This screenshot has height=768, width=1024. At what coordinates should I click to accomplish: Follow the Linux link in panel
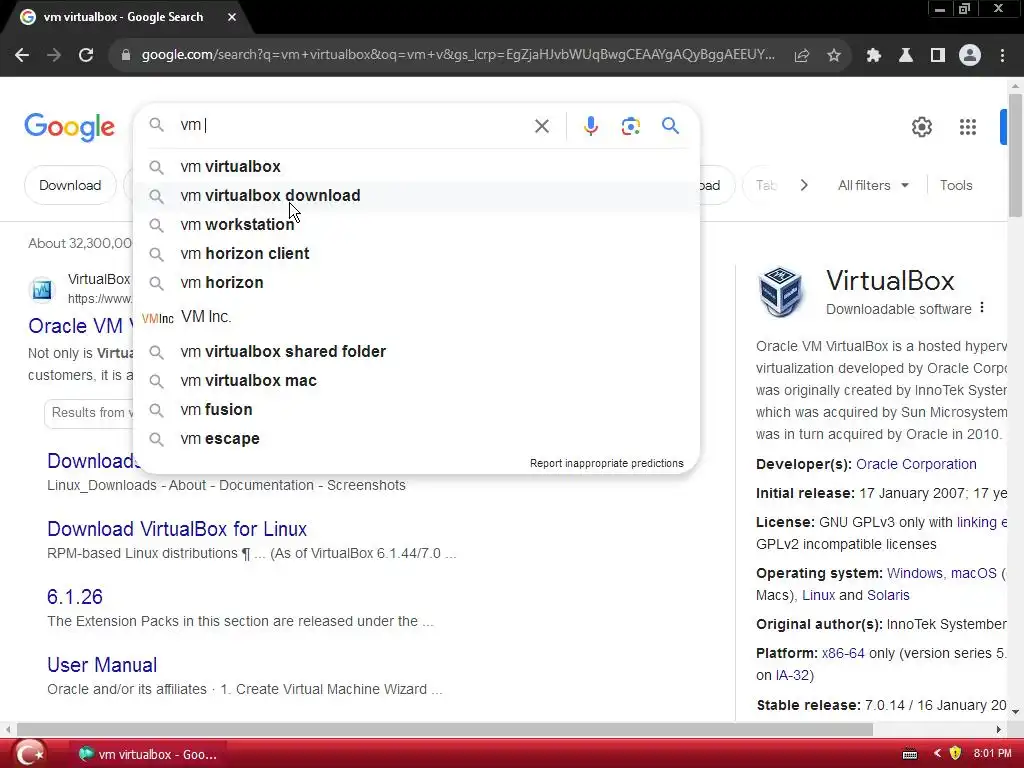point(818,596)
